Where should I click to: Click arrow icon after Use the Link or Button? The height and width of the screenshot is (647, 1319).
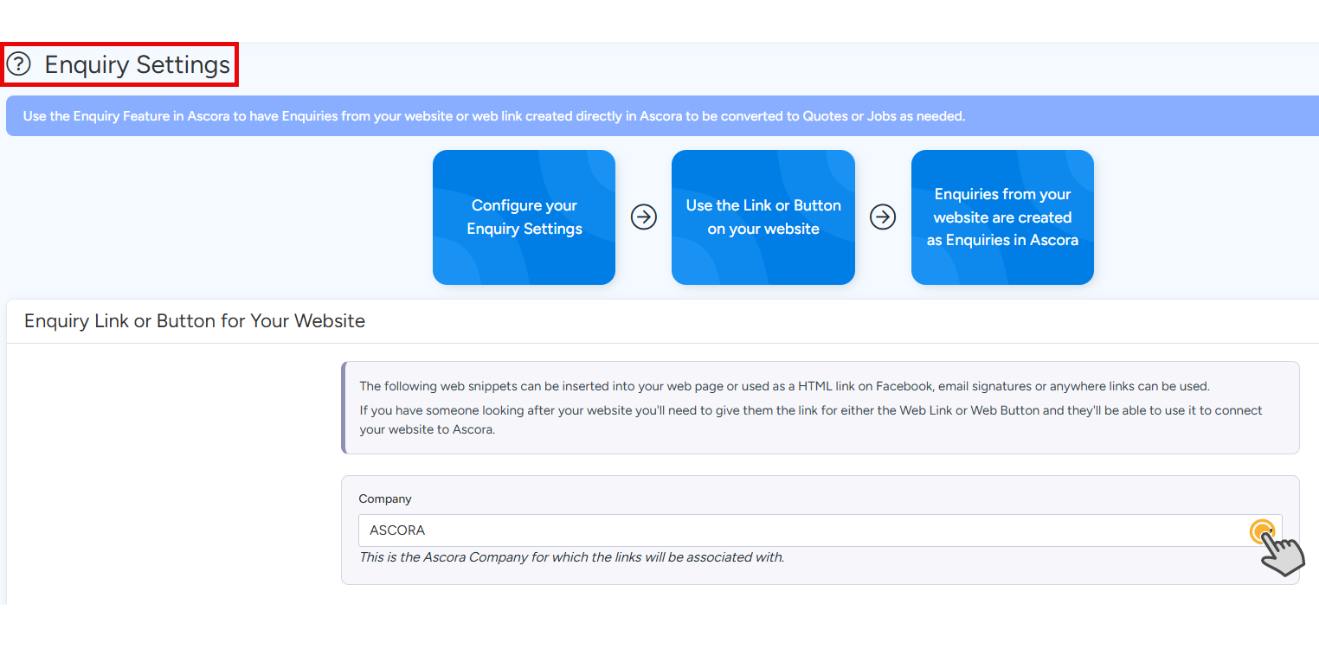click(882, 217)
